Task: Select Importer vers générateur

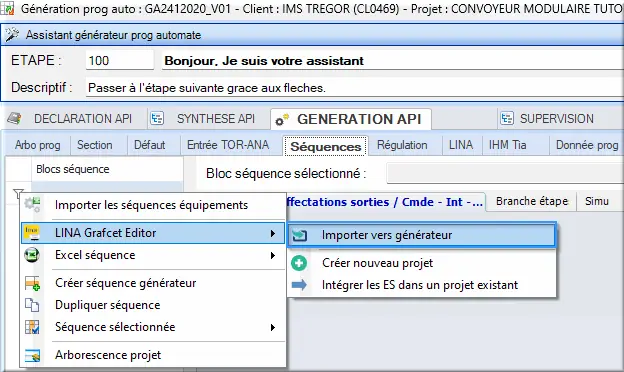Action: click(x=421, y=235)
